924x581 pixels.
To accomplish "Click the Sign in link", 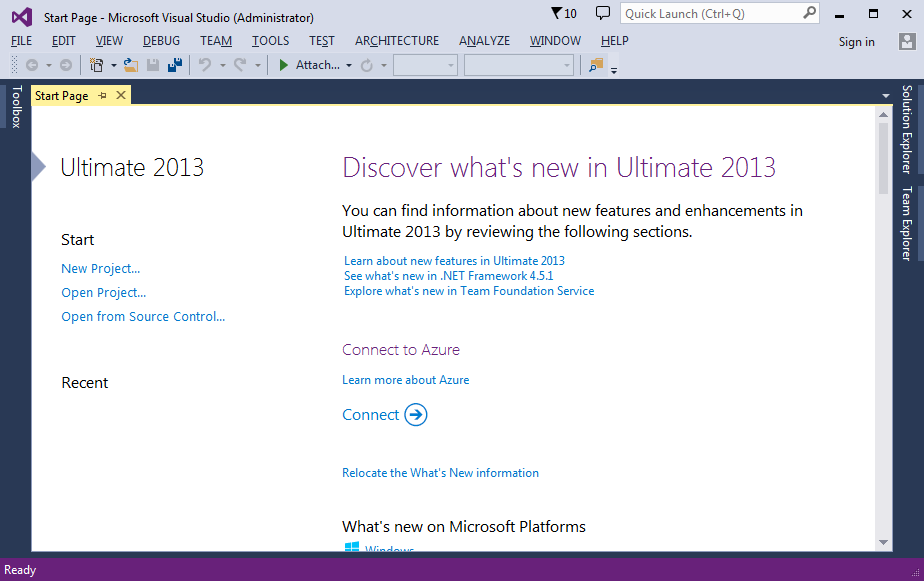I will click(857, 42).
